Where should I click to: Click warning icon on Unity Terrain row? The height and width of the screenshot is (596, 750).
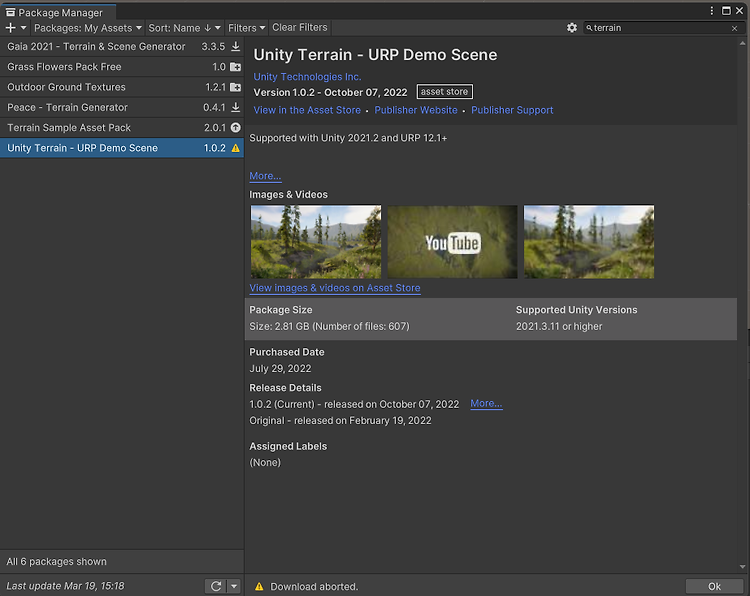click(x=235, y=148)
